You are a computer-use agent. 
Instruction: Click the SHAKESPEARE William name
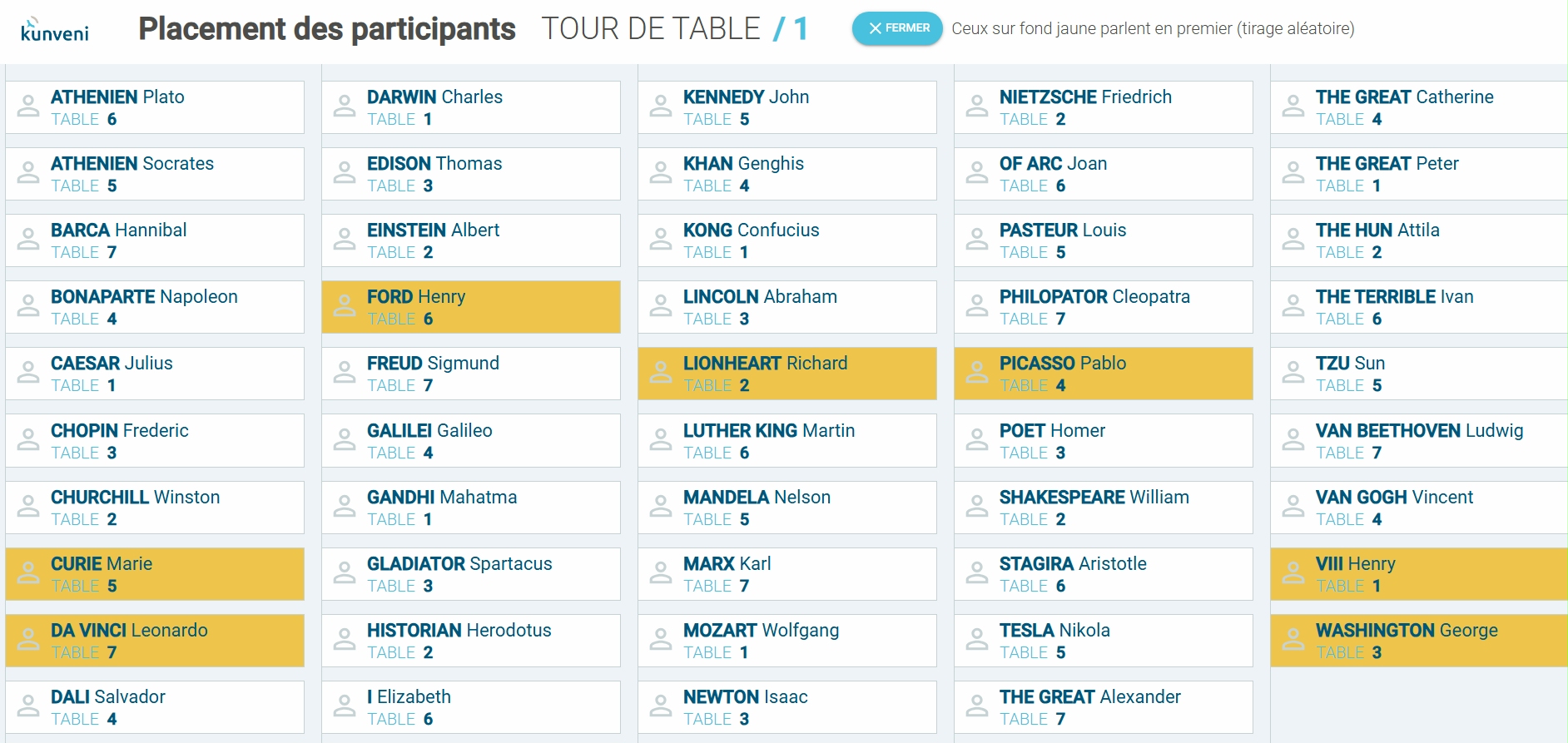[1094, 497]
